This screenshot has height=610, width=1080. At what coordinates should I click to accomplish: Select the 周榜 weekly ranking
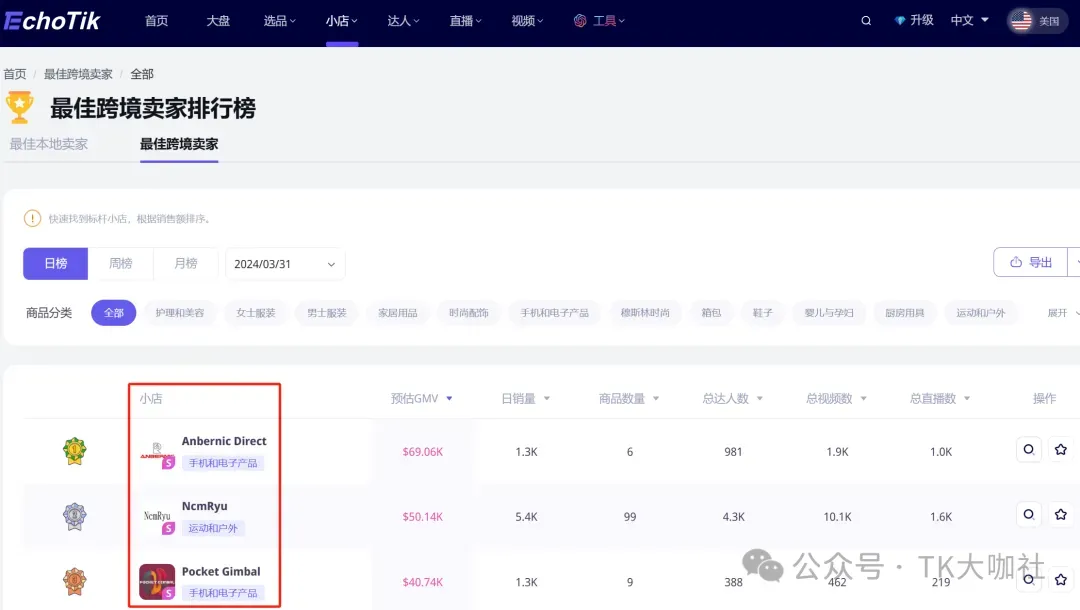pyautogui.click(x=121, y=264)
